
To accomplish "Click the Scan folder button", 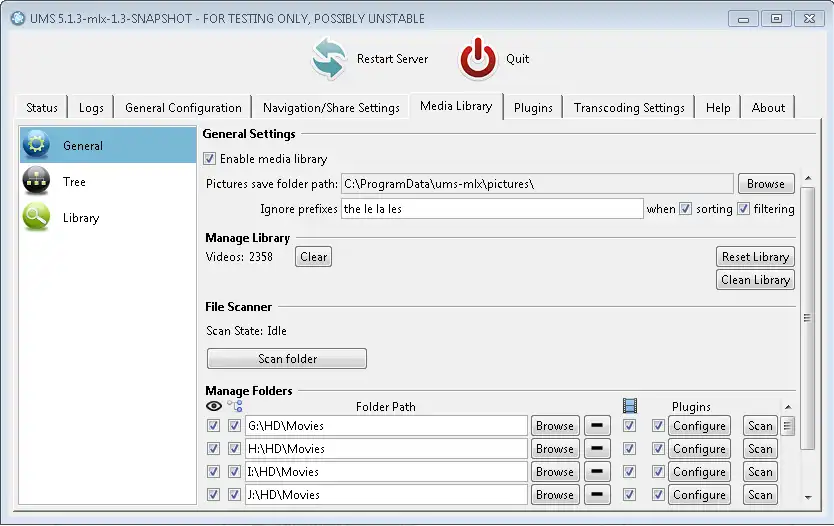I will click(x=287, y=358).
